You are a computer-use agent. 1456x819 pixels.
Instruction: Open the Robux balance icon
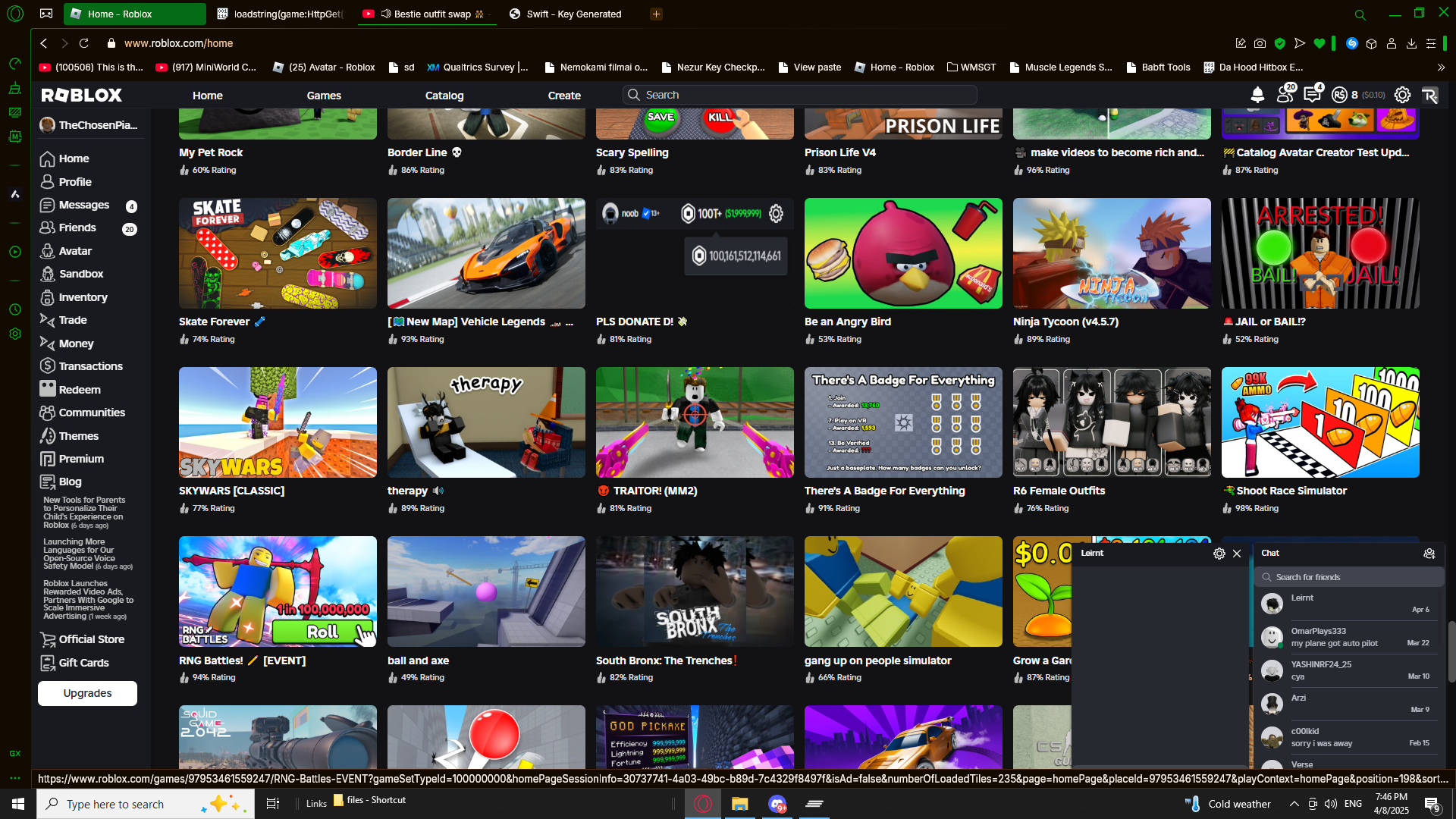1339,95
